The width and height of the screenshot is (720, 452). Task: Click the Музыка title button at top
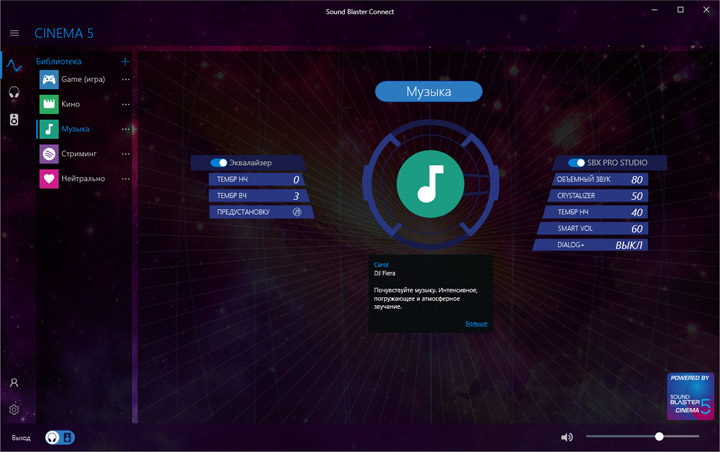(x=429, y=91)
